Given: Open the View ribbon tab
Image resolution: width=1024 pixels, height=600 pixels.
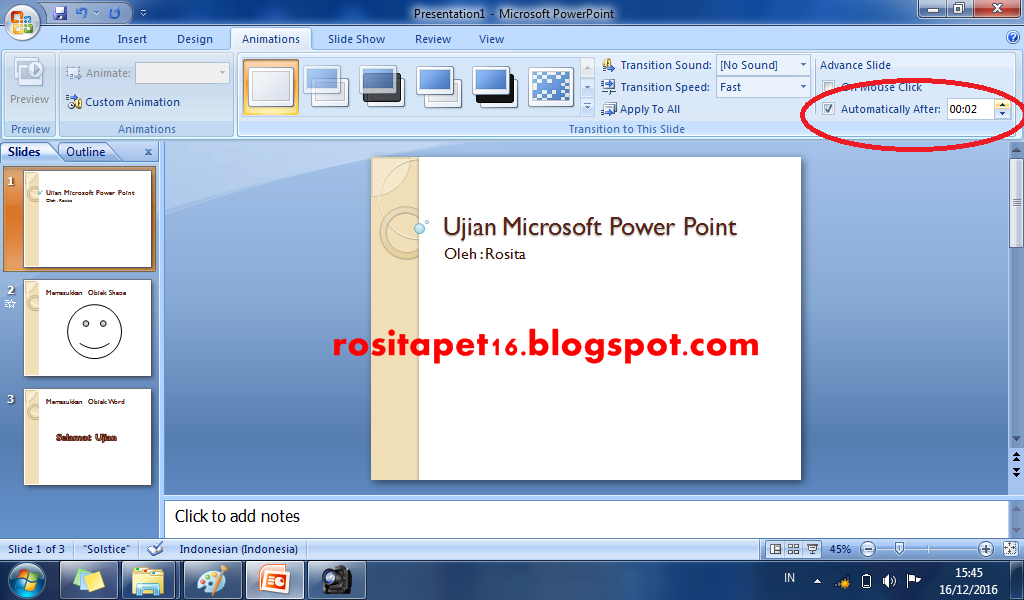Looking at the screenshot, I should coord(491,39).
